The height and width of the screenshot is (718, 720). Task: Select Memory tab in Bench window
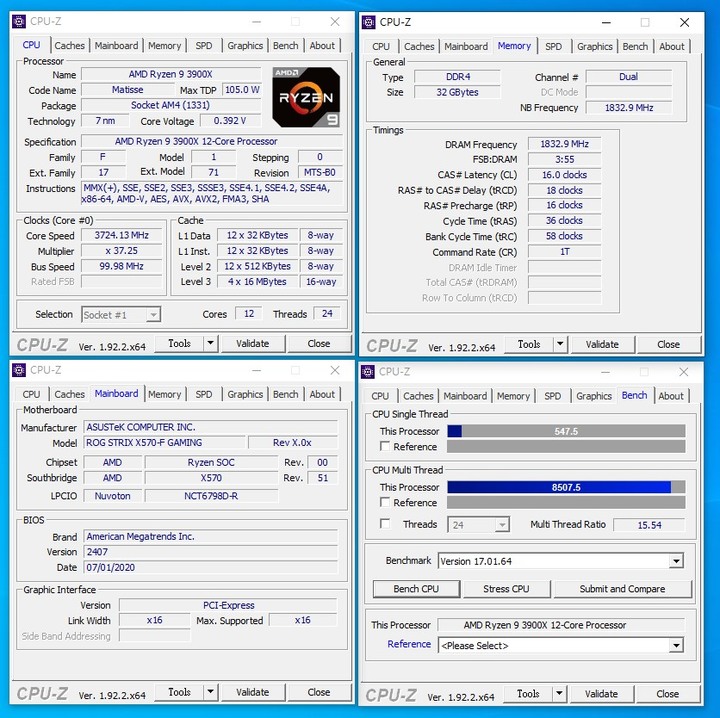coord(513,396)
